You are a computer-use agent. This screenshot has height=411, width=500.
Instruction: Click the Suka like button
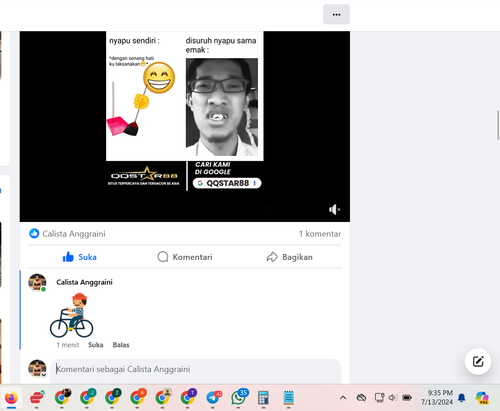pyautogui.click(x=80, y=257)
